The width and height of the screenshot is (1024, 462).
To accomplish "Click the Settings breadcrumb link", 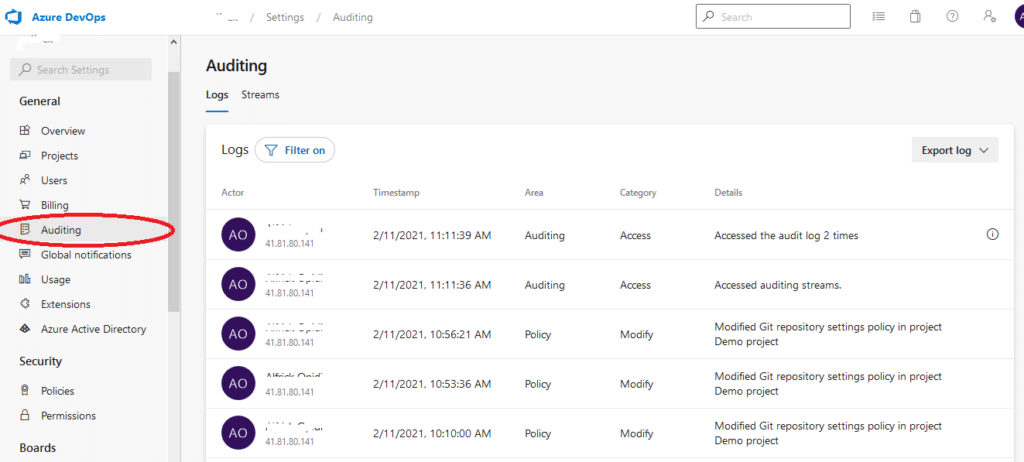I will [285, 17].
